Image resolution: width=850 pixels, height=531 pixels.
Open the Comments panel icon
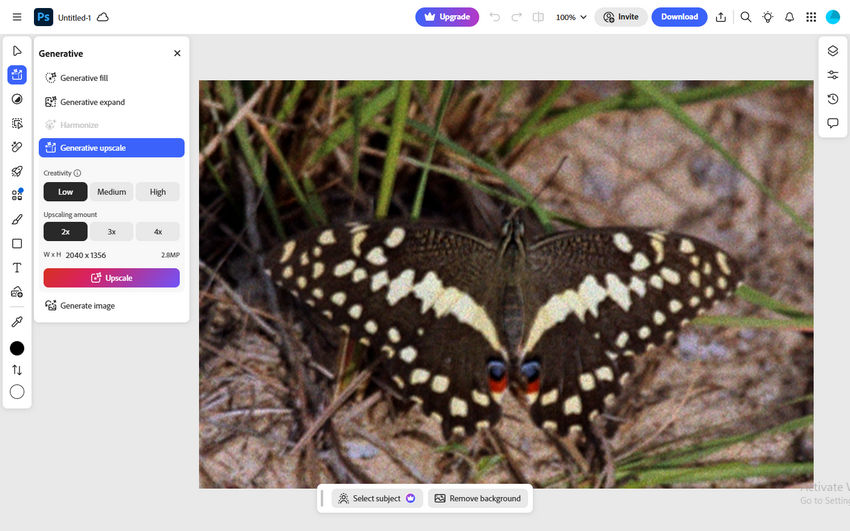tap(833, 123)
